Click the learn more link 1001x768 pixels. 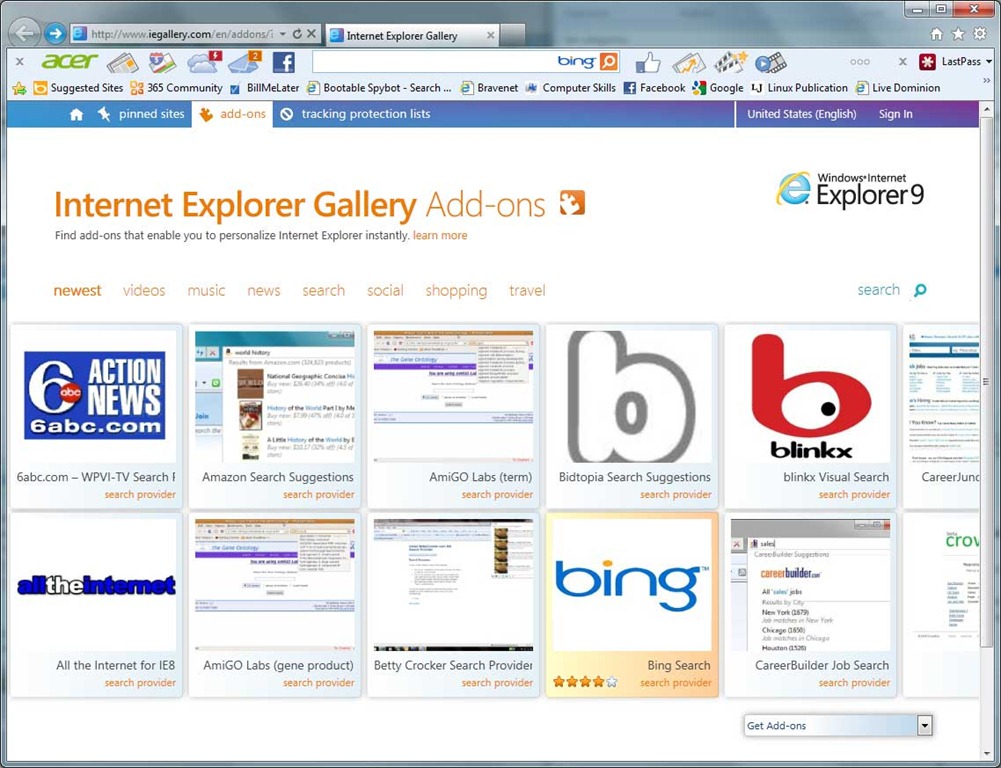(440, 236)
